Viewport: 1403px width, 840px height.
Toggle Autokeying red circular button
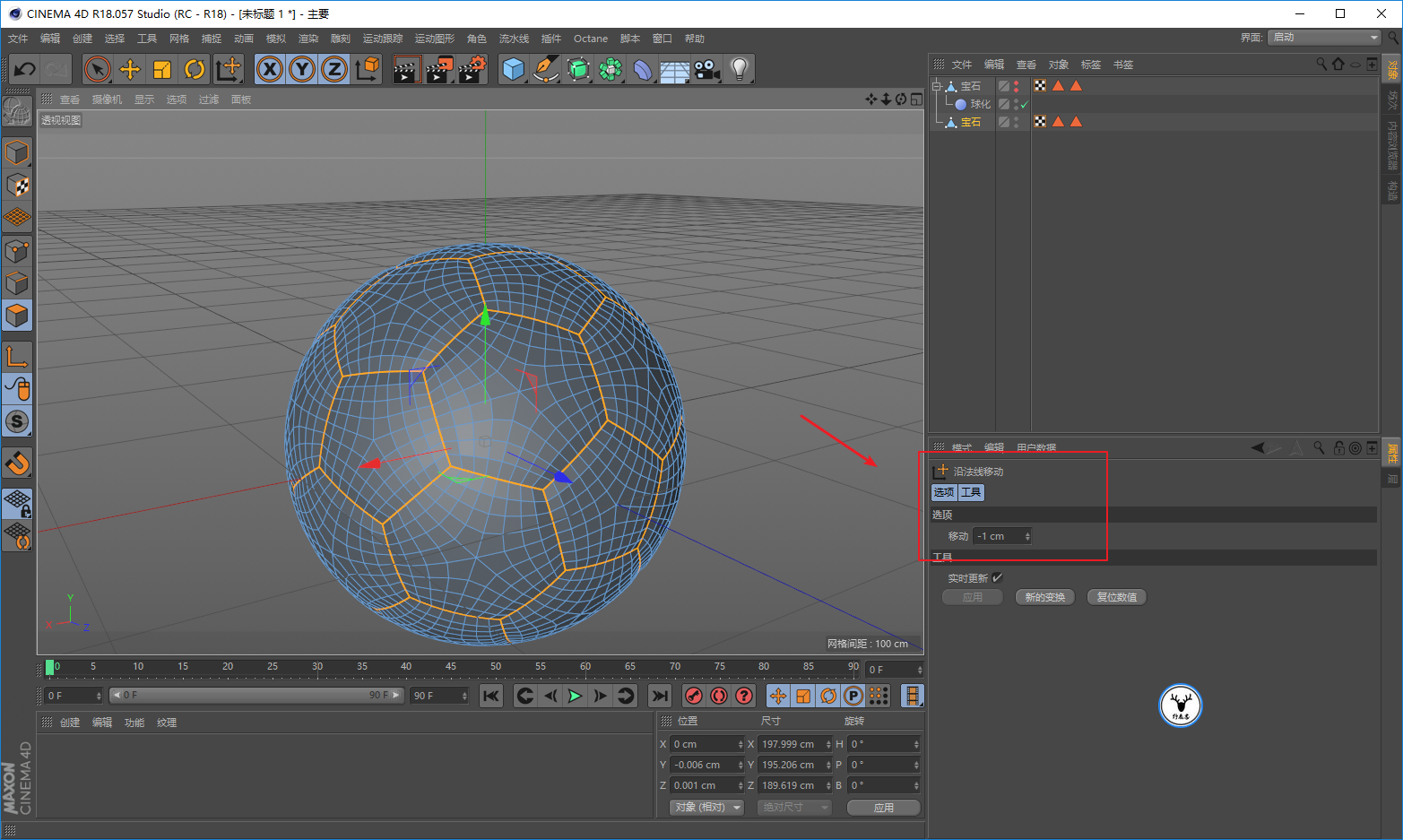[719, 696]
